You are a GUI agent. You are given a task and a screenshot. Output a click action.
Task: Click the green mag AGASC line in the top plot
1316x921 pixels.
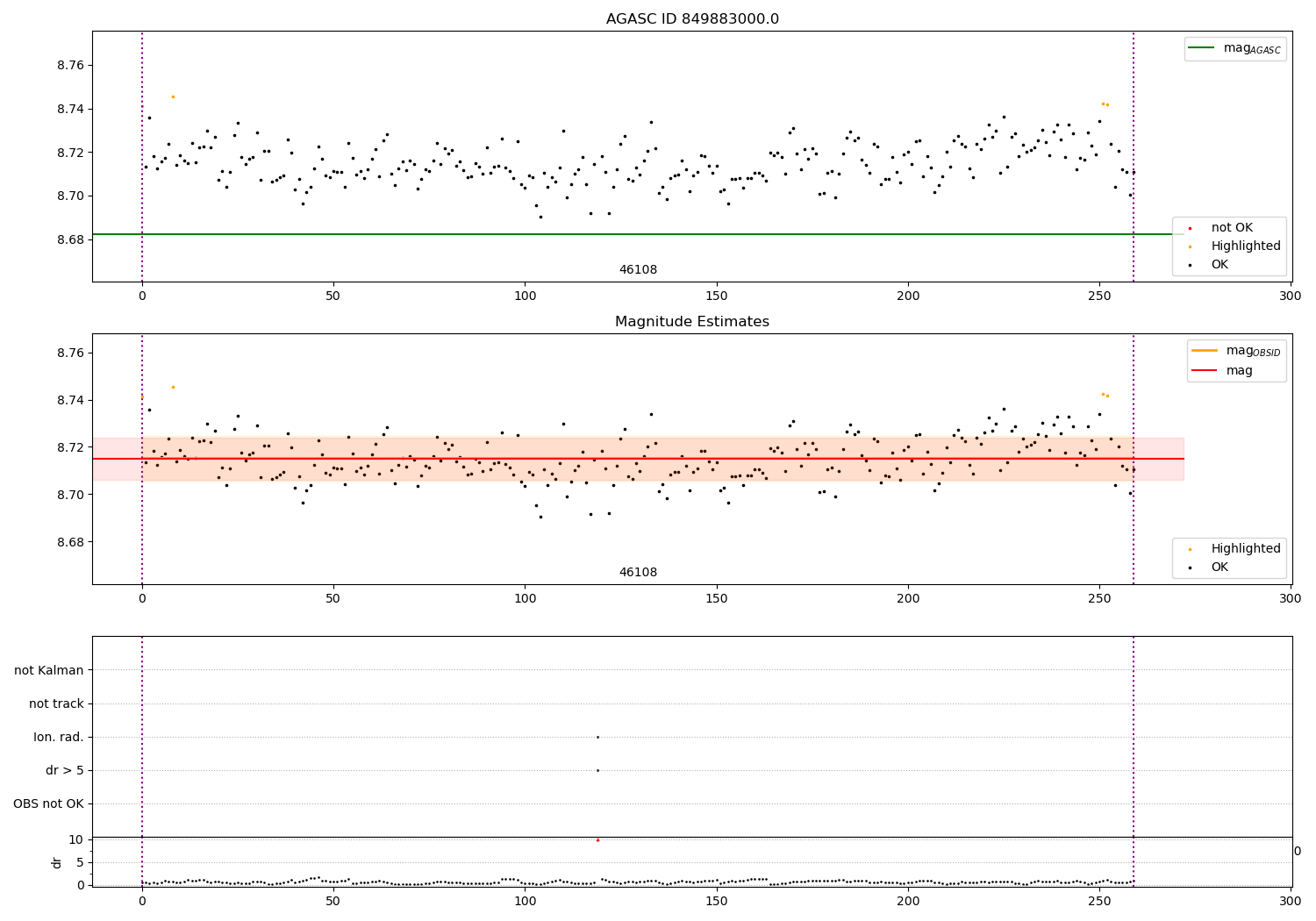pos(638,234)
